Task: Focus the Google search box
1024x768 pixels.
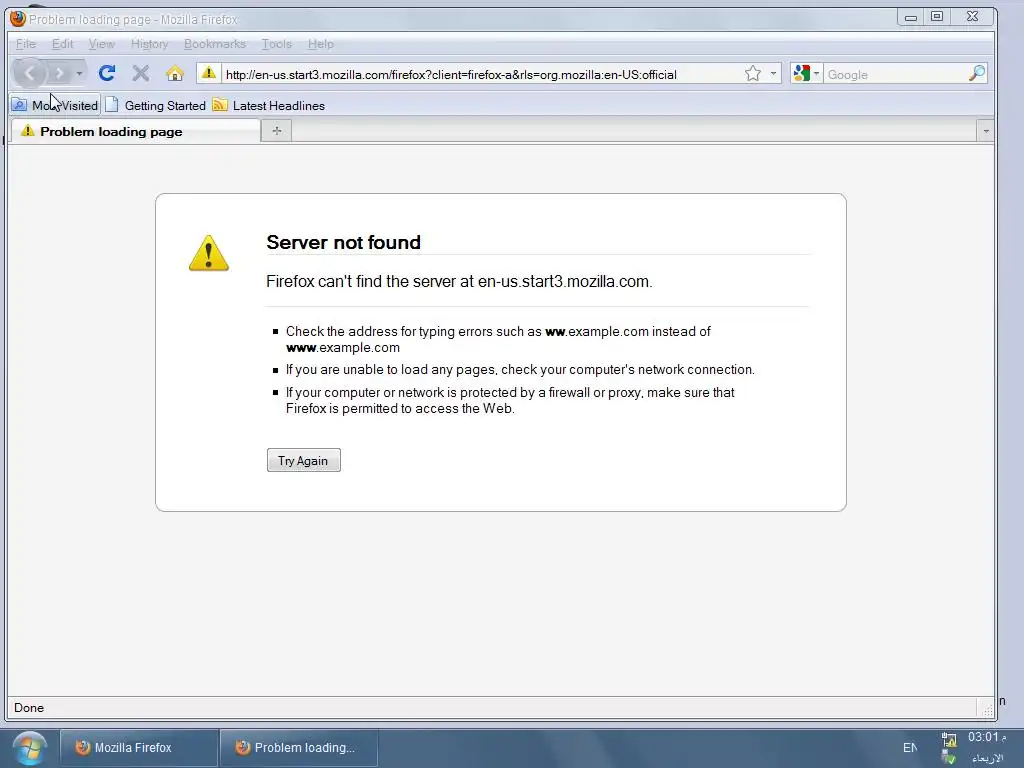Action: (x=895, y=74)
